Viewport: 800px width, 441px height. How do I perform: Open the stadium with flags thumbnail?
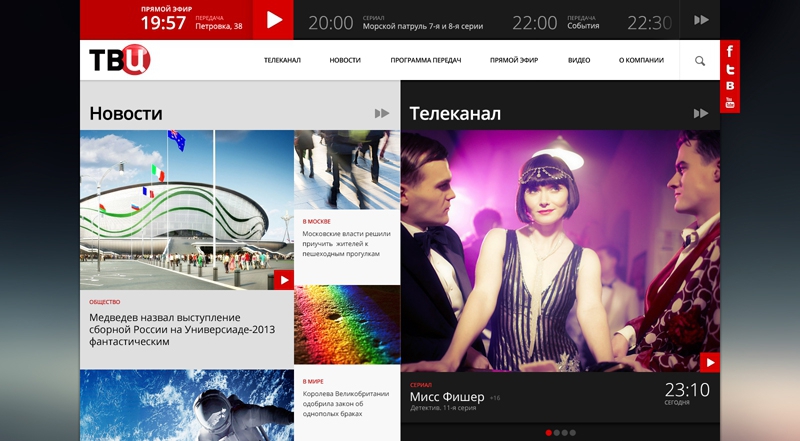pos(187,210)
